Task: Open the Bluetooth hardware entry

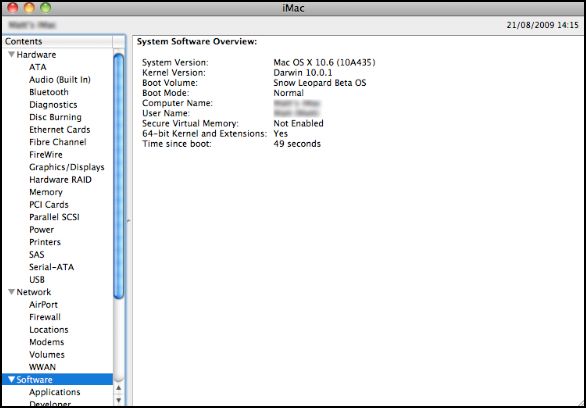Action: click(x=49, y=92)
